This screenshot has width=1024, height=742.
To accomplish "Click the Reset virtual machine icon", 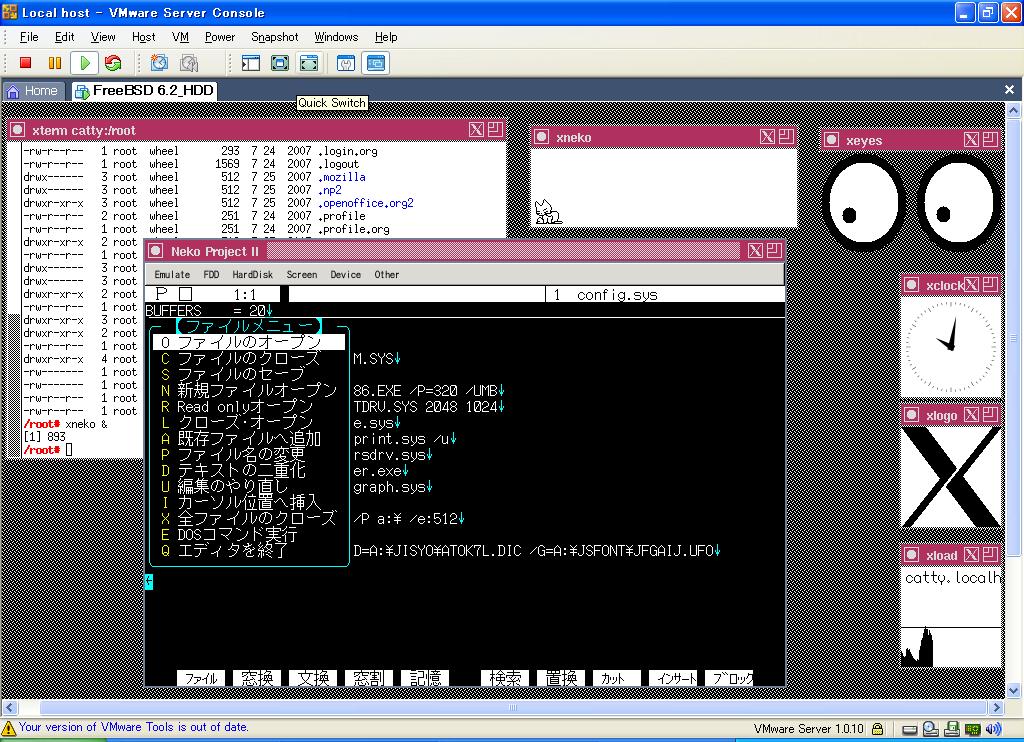I will (113, 63).
